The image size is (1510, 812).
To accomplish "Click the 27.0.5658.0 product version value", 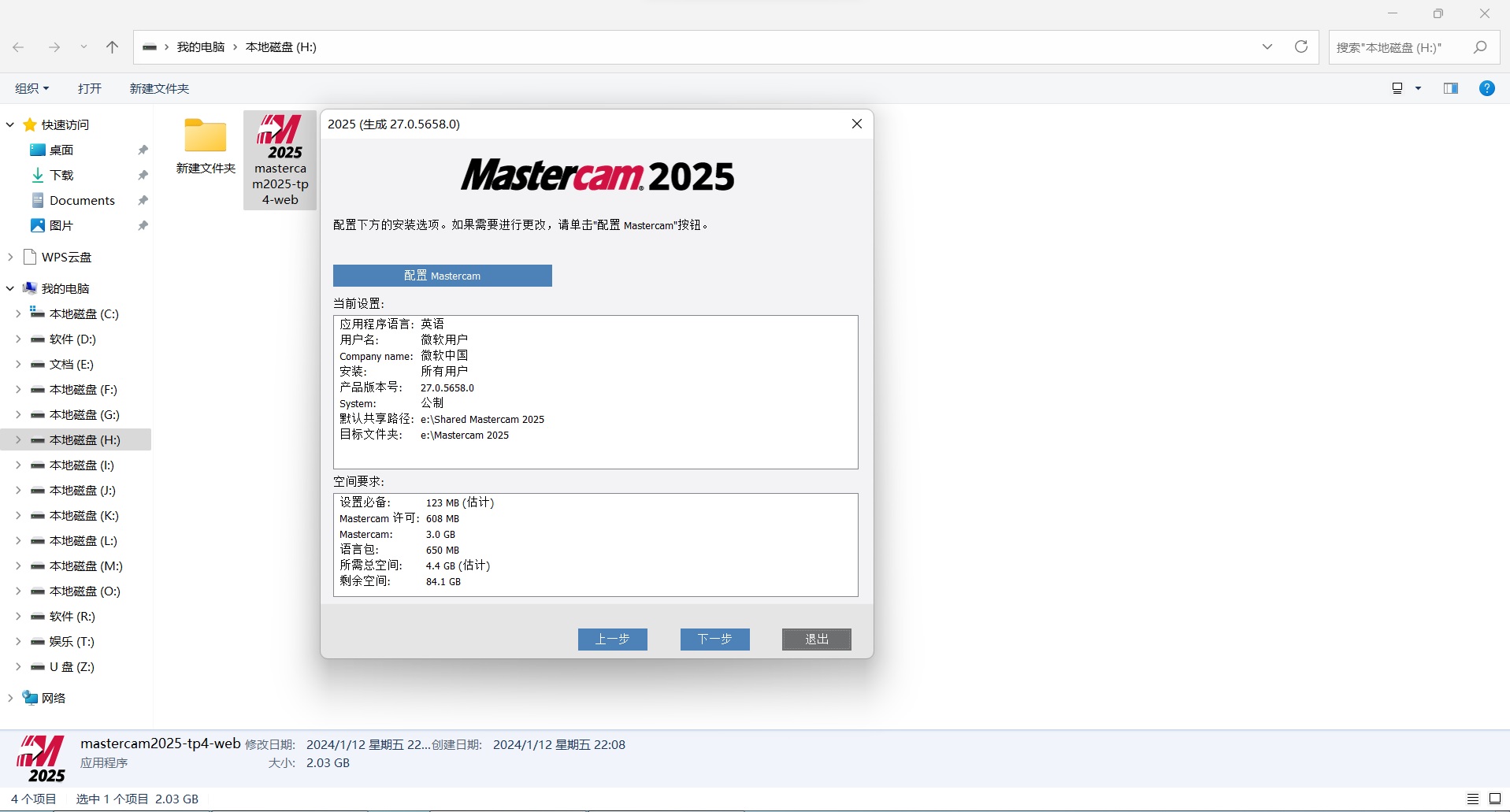I will click(447, 387).
